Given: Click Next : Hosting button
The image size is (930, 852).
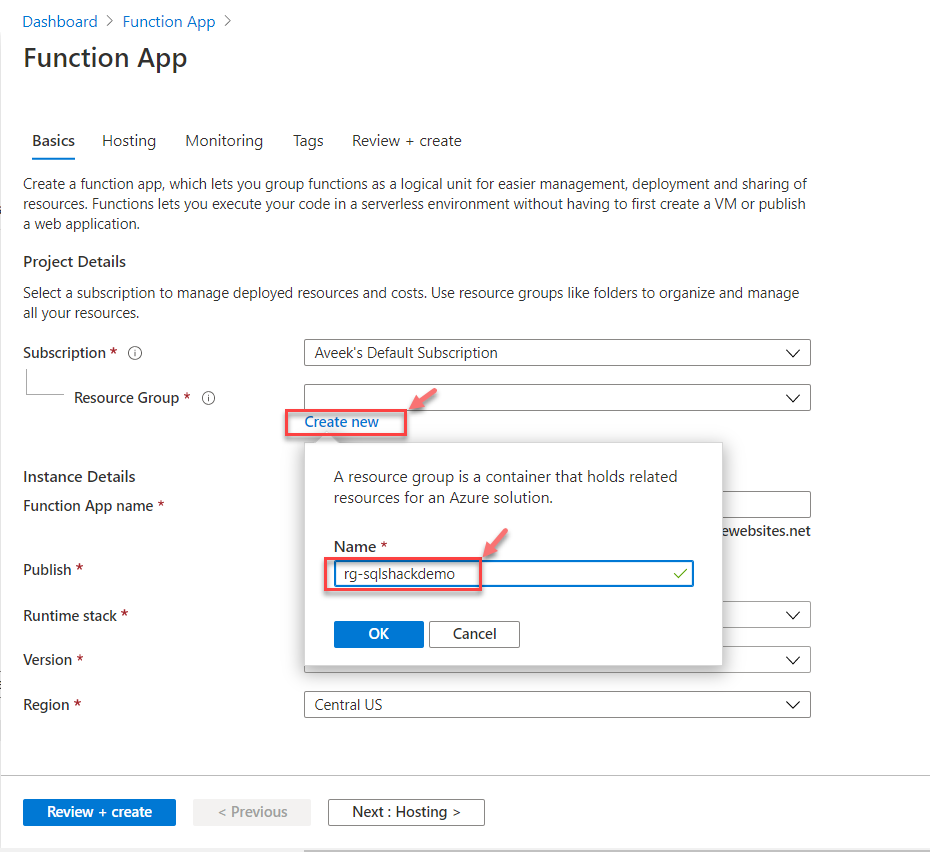Looking at the screenshot, I should pyautogui.click(x=406, y=812).
